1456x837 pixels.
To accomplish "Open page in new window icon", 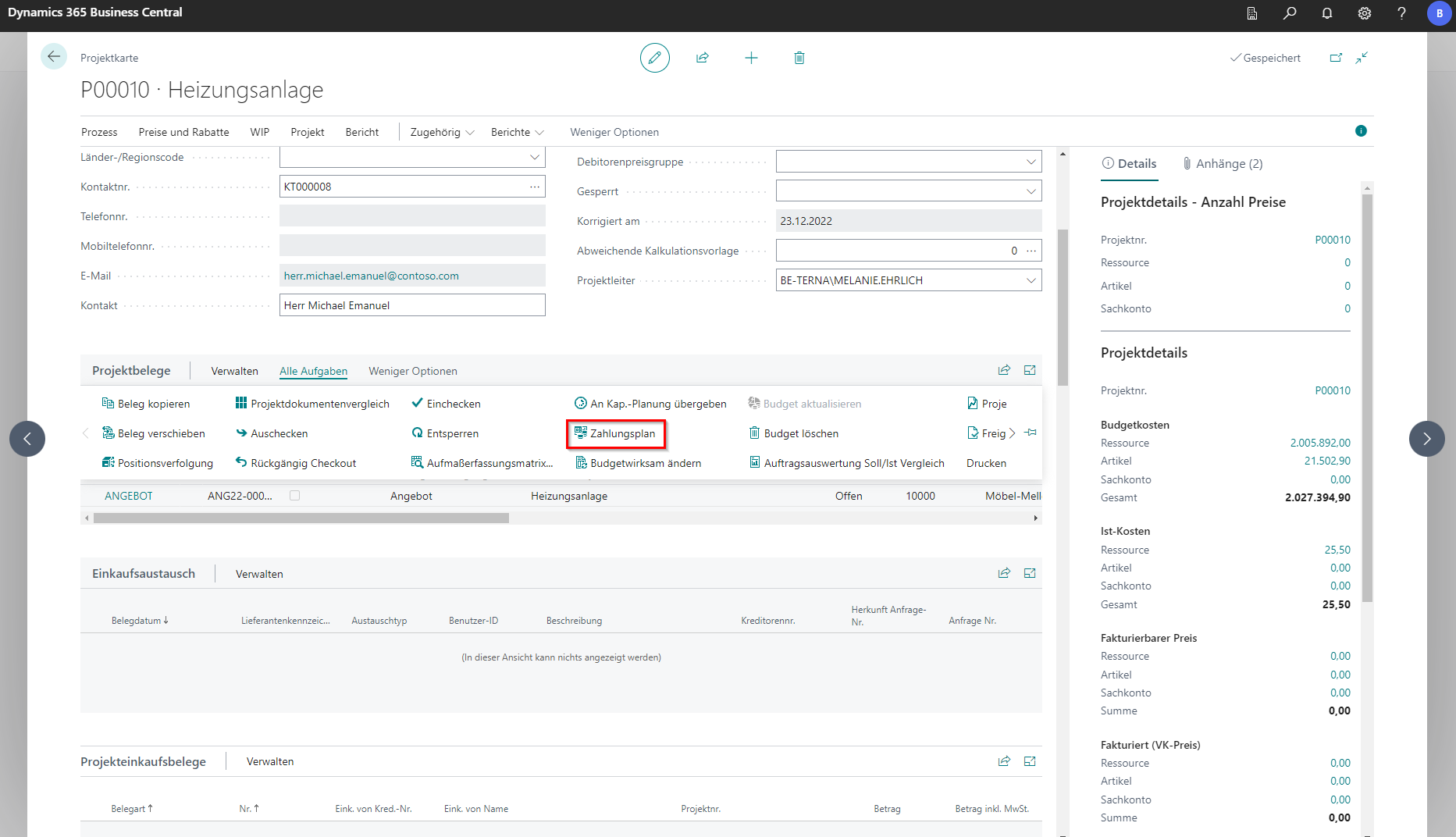I will pos(1336,58).
